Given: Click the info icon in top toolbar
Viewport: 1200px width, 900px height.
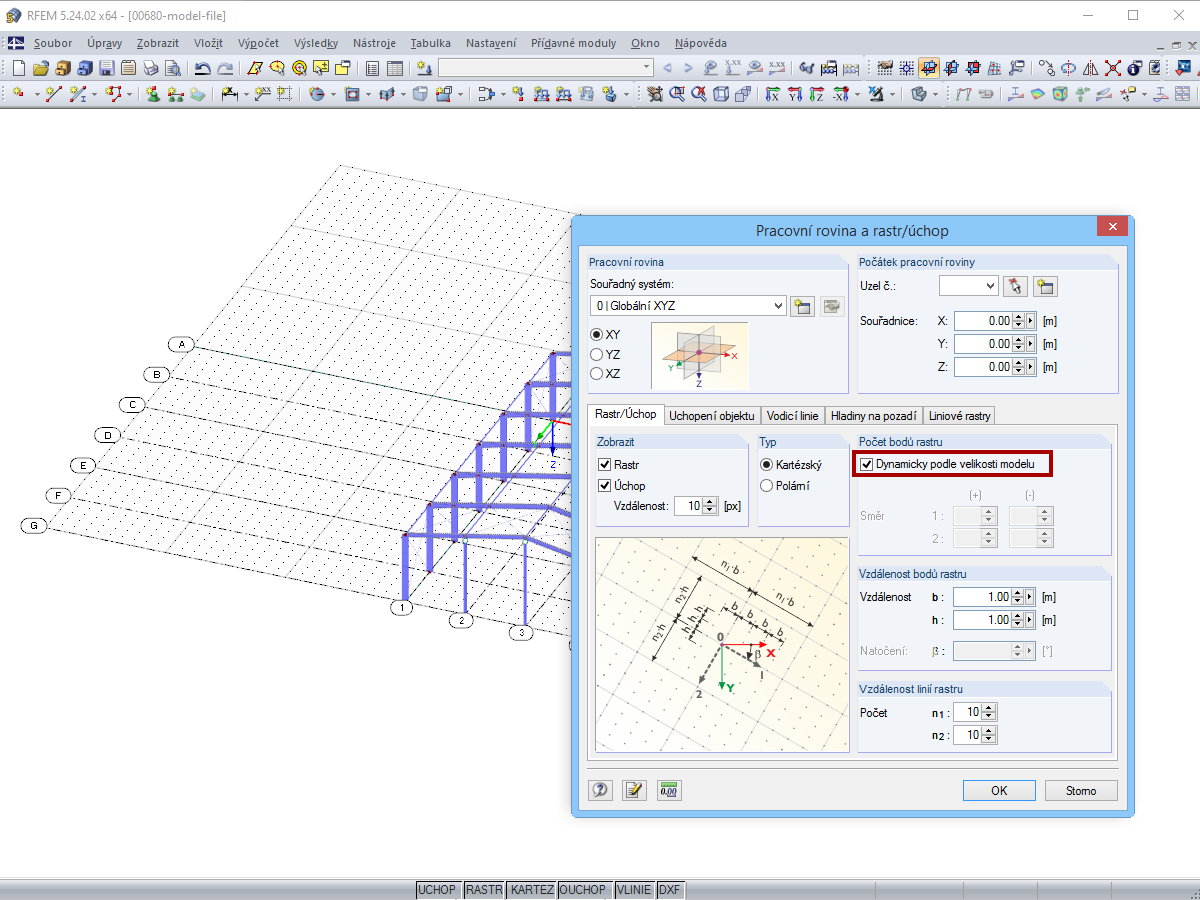Looking at the screenshot, I should point(1135,68).
